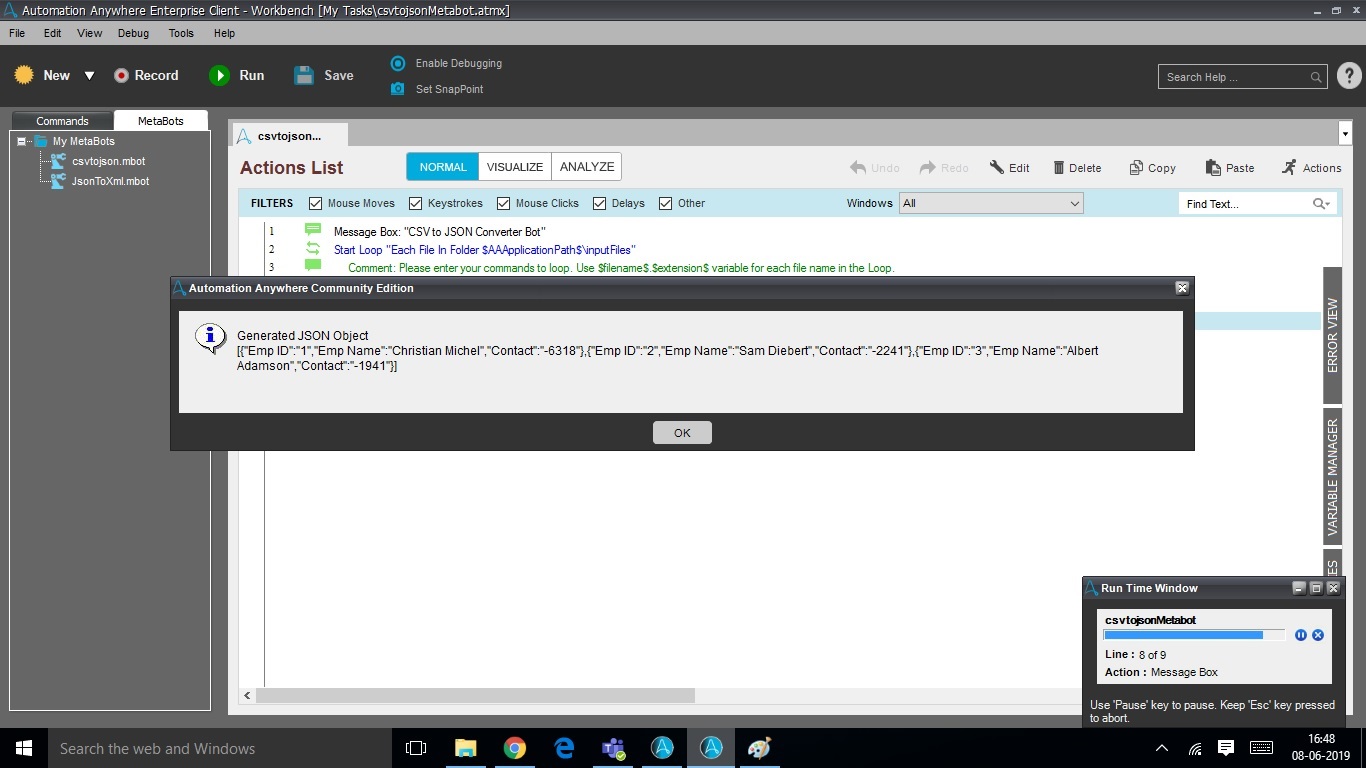Open the Debug menu
The height and width of the screenshot is (768, 1366).
[x=133, y=33]
